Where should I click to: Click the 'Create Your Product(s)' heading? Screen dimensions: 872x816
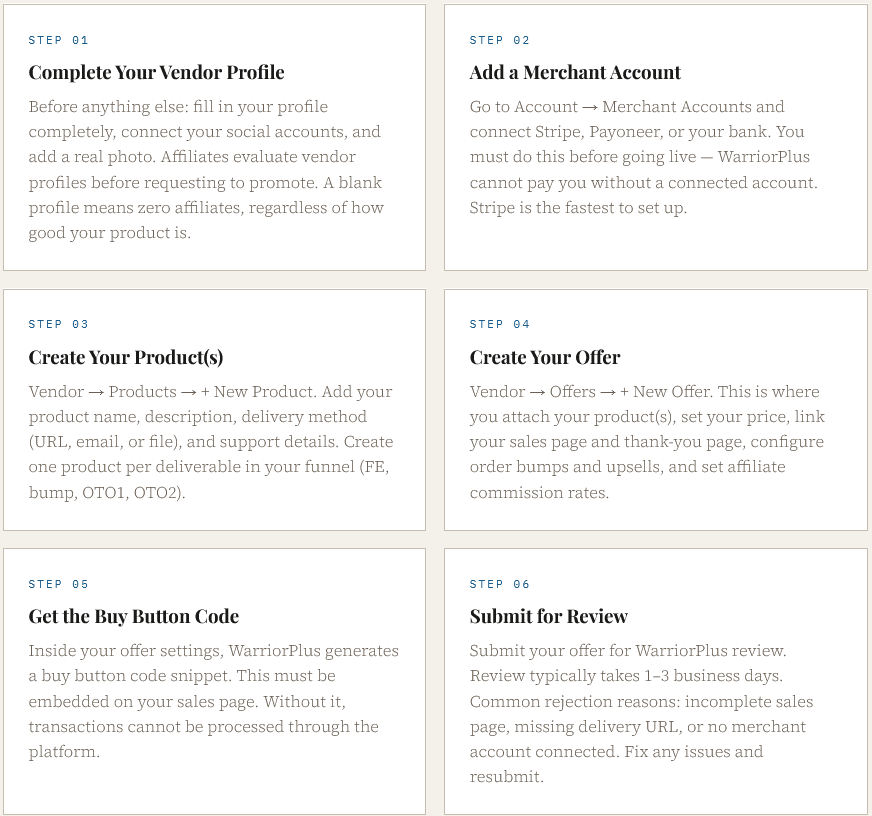click(x=126, y=357)
